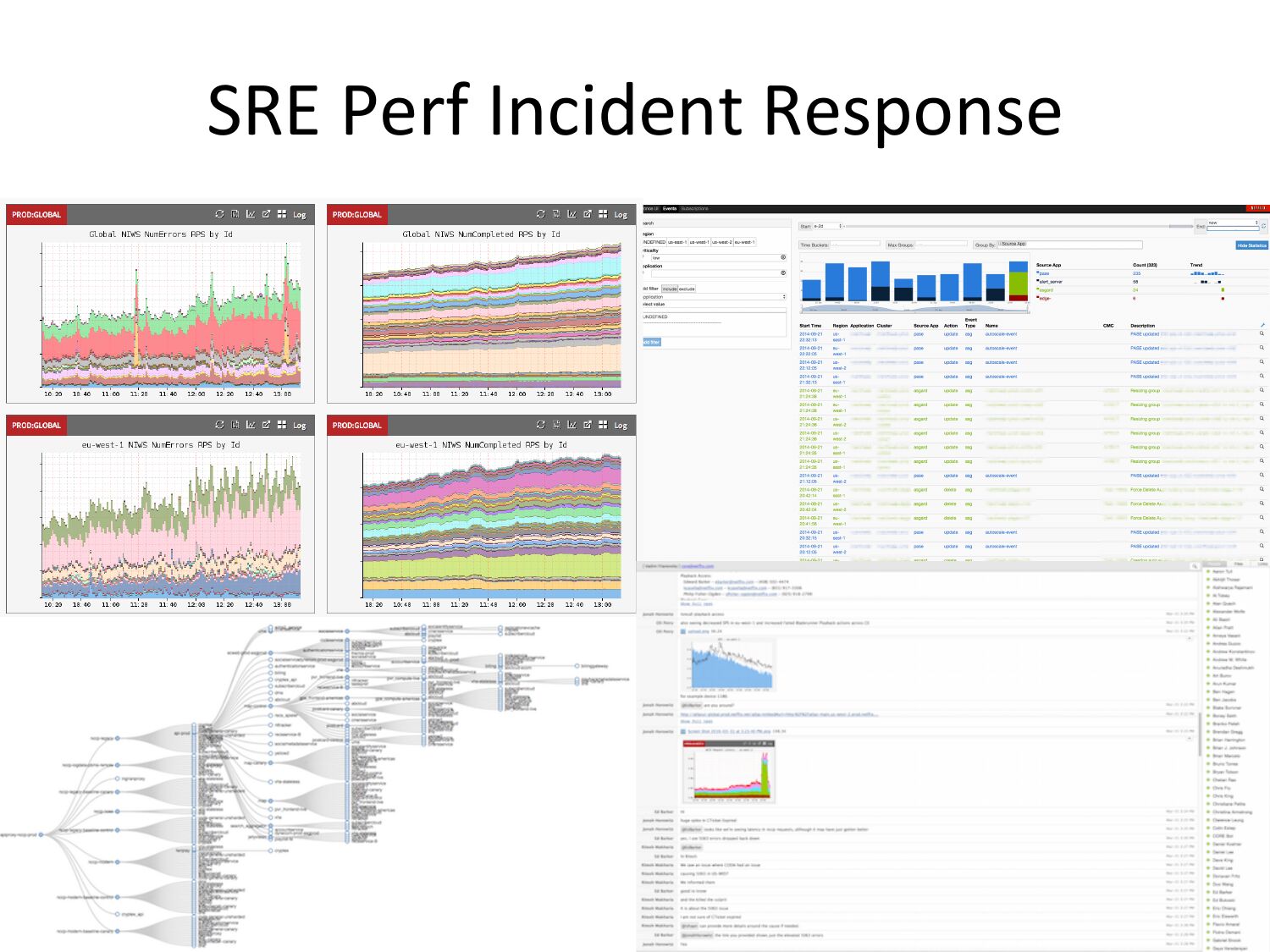Open the add filter application dropdown
The width and height of the screenshot is (1270, 952).
[715, 297]
